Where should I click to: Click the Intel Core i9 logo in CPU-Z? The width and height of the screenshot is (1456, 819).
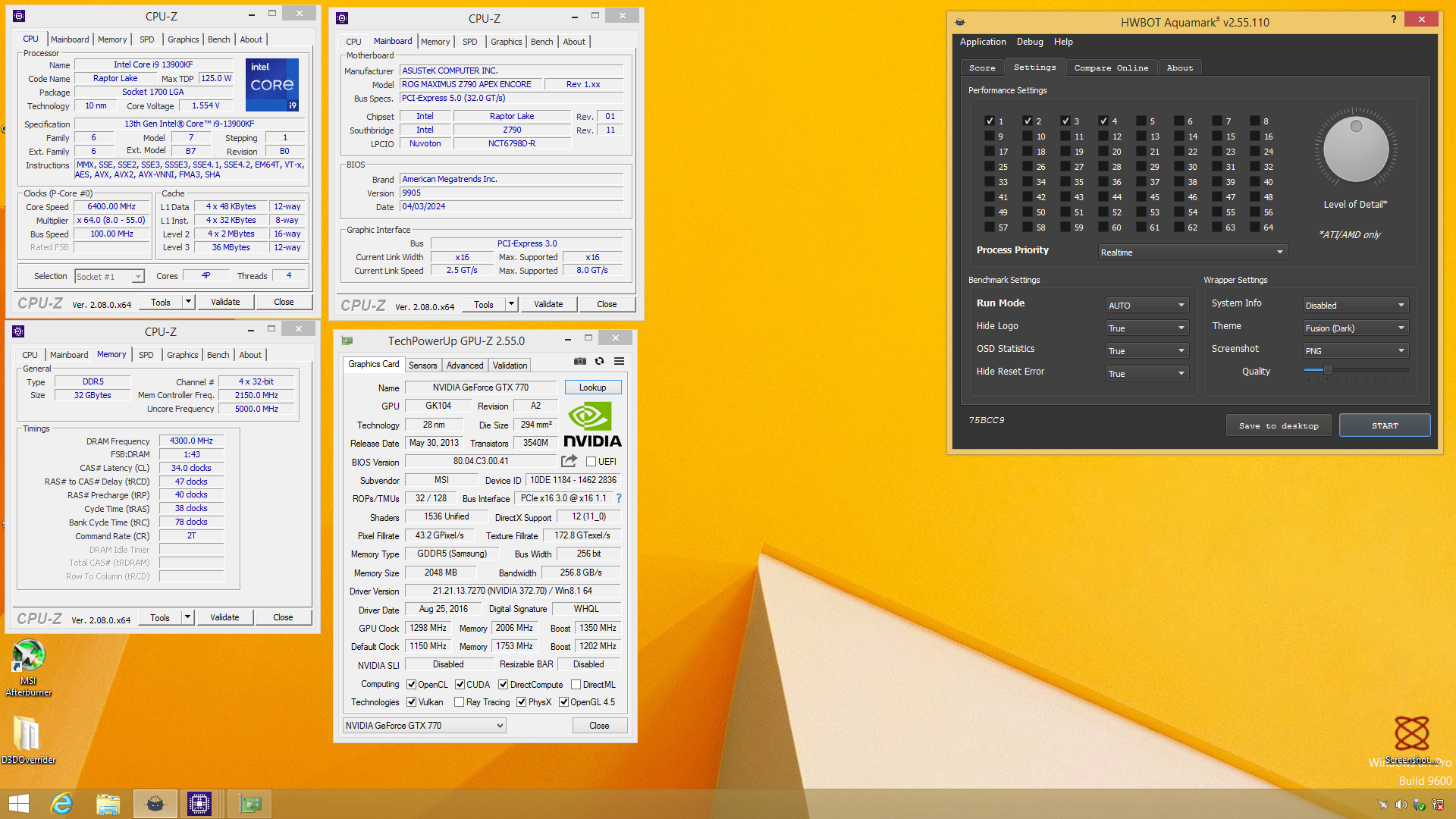point(272,85)
